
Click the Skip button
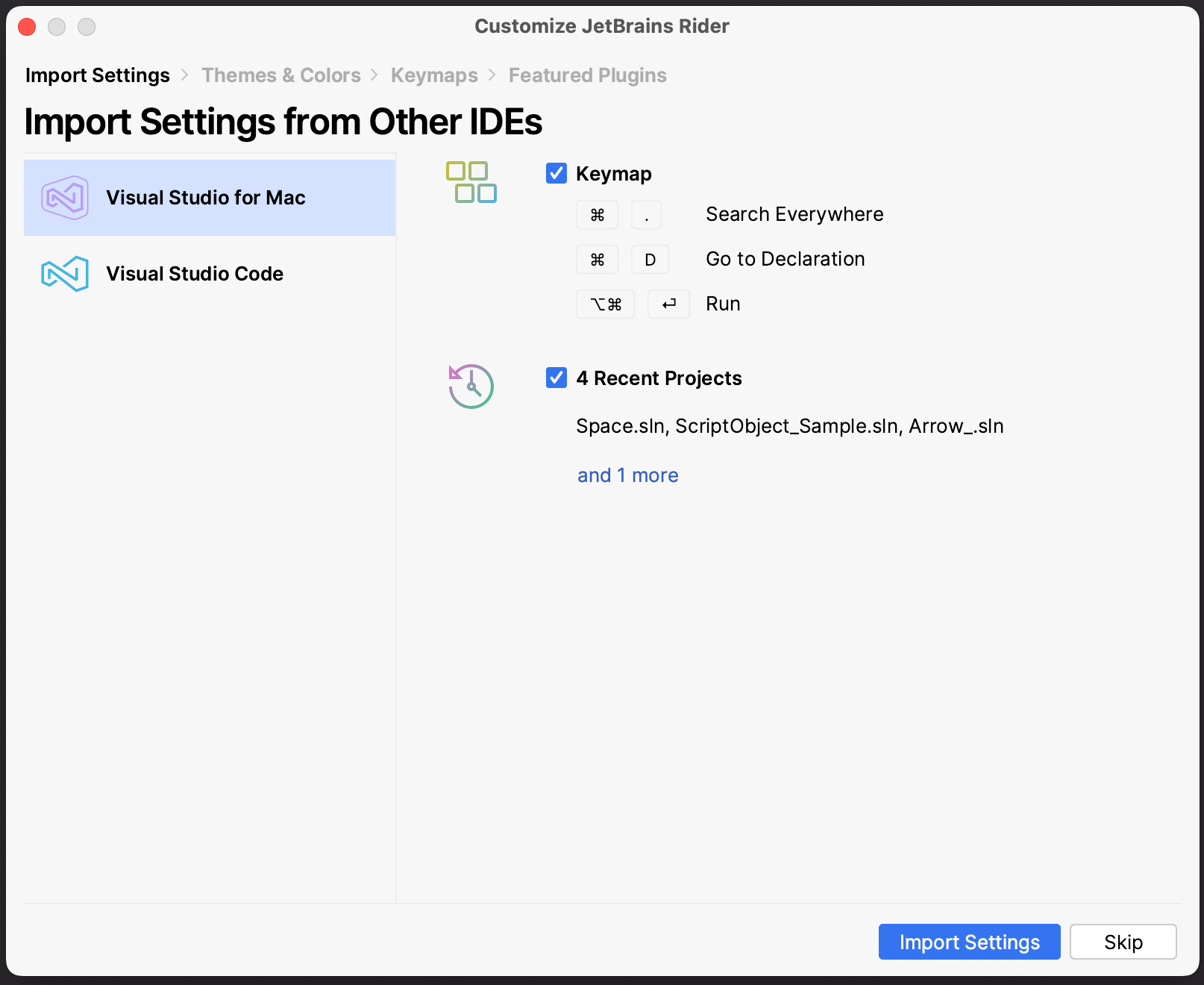pos(1123,942)
